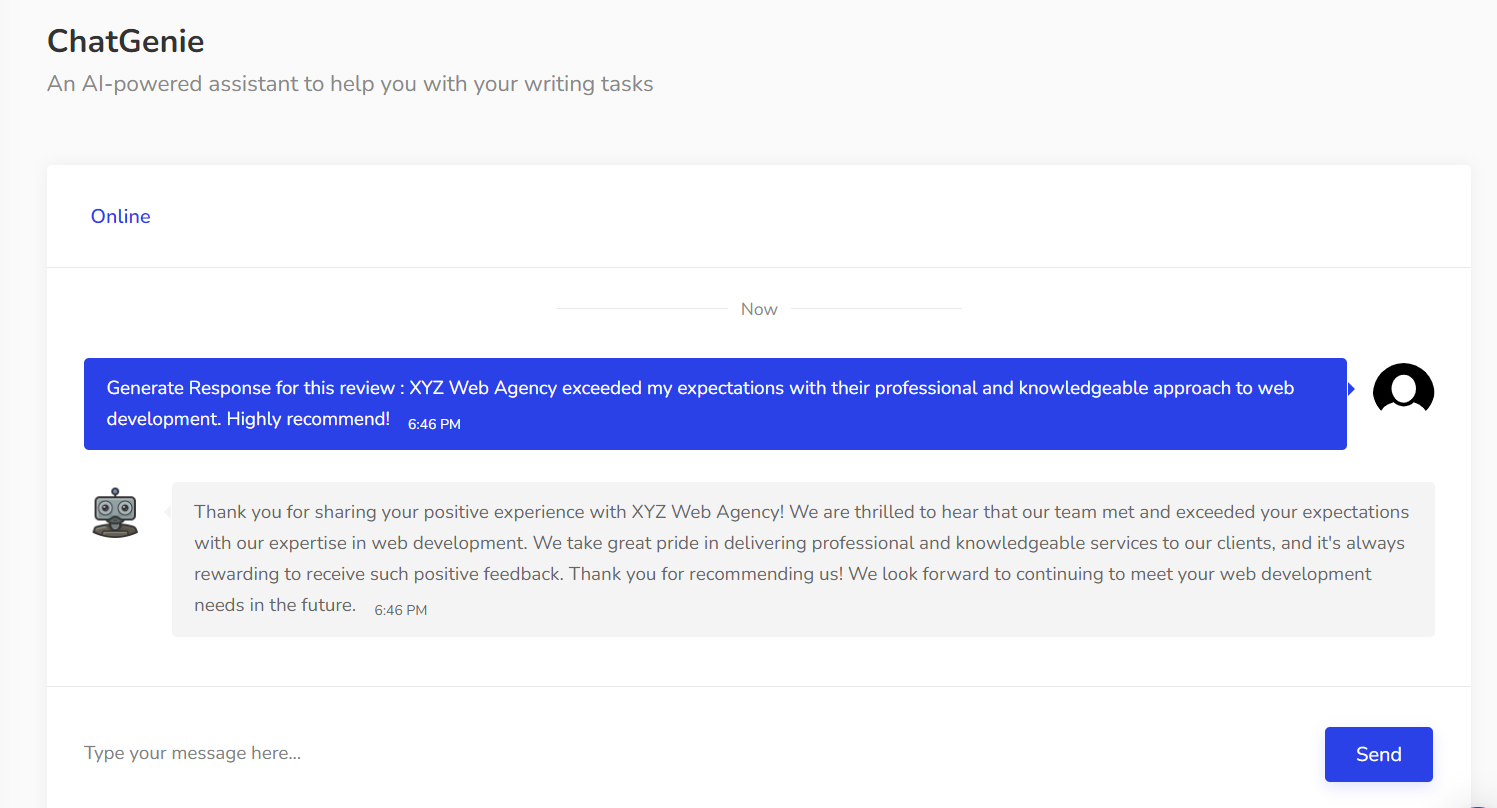The width and height of the screenshot is (1497, 808).
Task: Click the AI-powered assistant subtitle text
Action: point(350,84)
